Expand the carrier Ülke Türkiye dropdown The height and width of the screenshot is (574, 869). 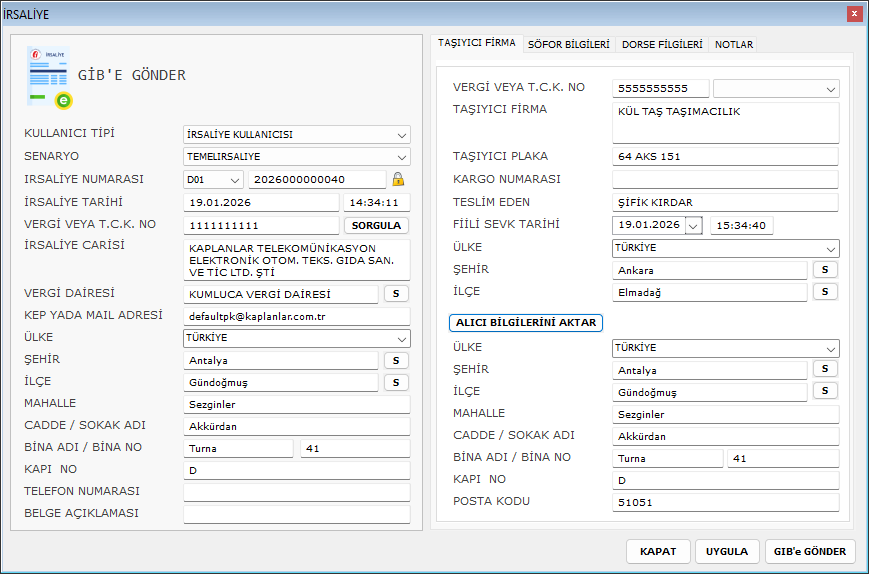click(x=830, y=249)
